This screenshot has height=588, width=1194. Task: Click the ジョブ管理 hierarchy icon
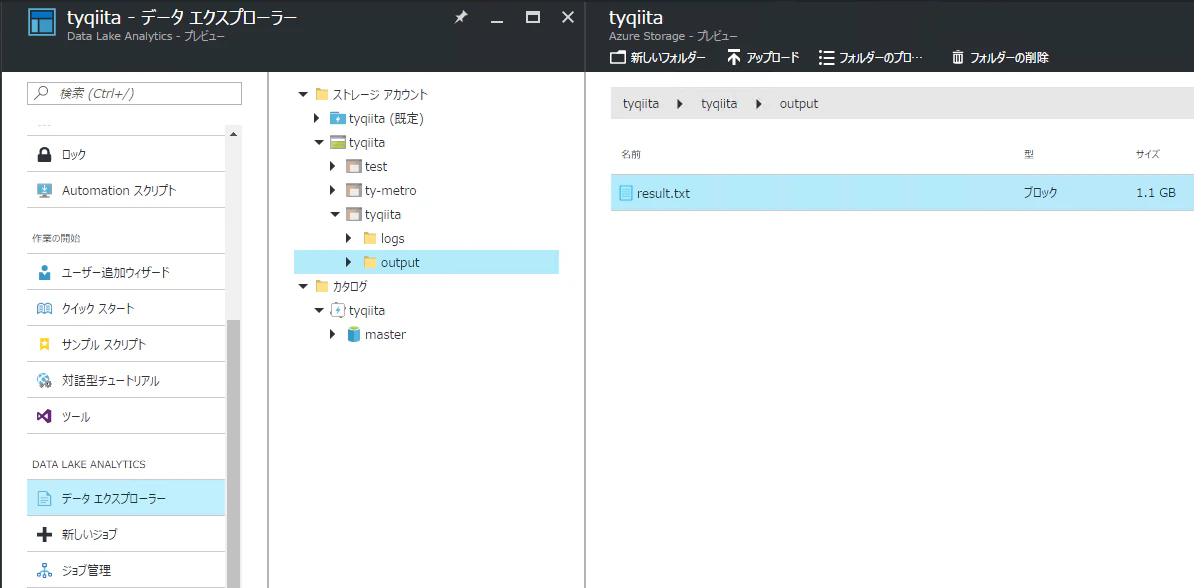44,570
